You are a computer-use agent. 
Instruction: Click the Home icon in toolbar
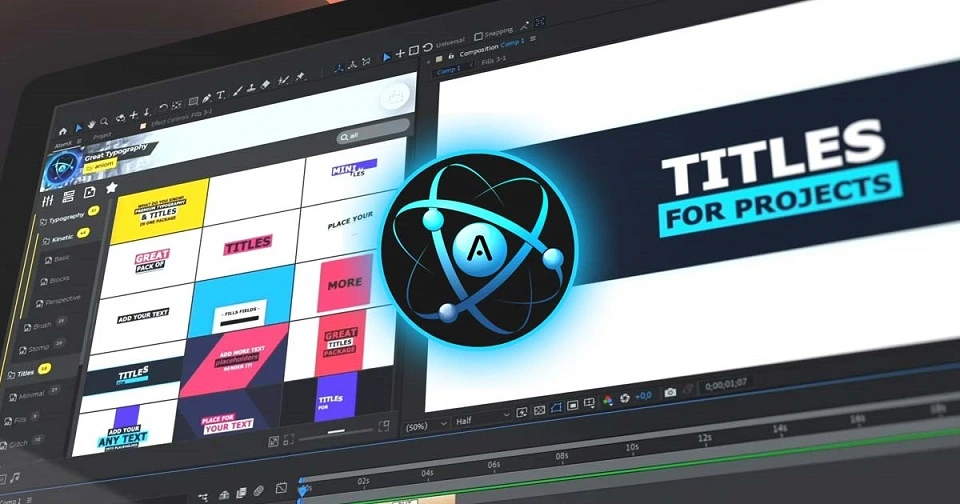[x=62, y=131]
